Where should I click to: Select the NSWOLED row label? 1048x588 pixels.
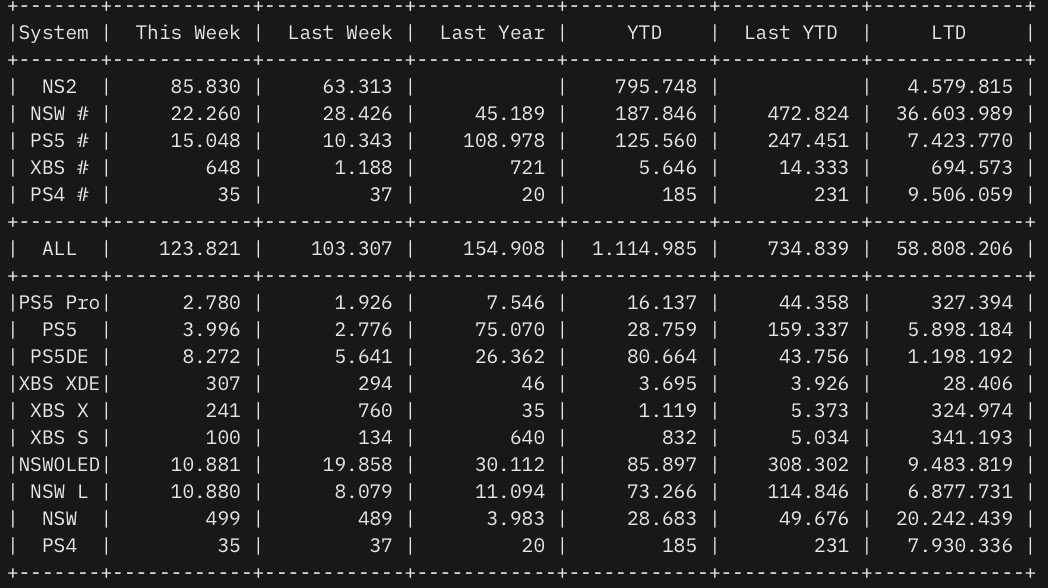pyautogui.click(x=59, y=464)
